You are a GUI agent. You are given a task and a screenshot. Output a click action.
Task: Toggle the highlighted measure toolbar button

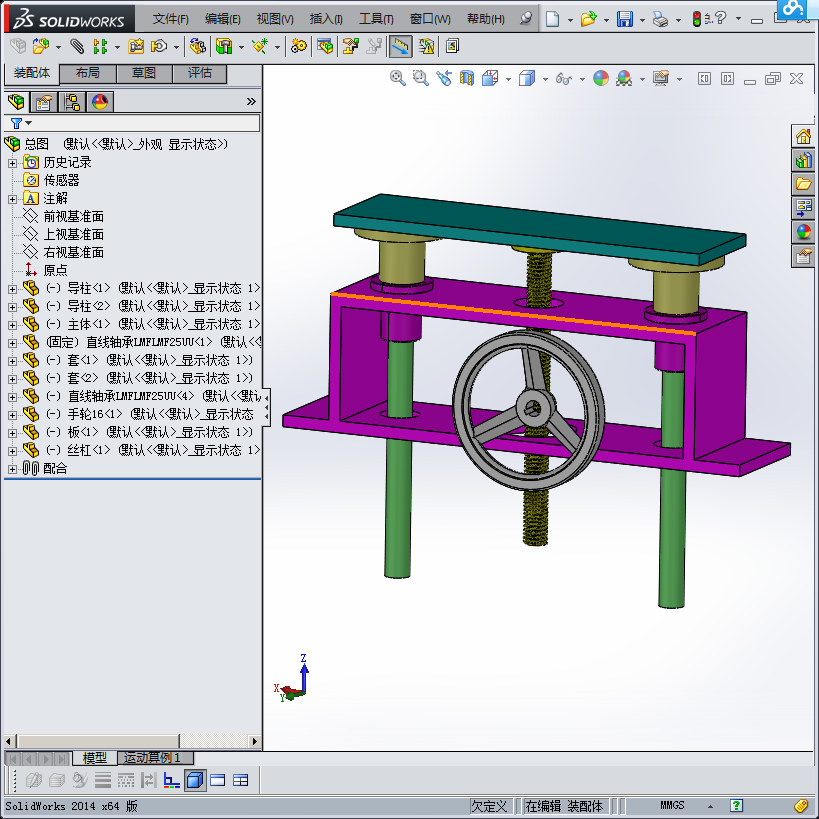(400, 46)
